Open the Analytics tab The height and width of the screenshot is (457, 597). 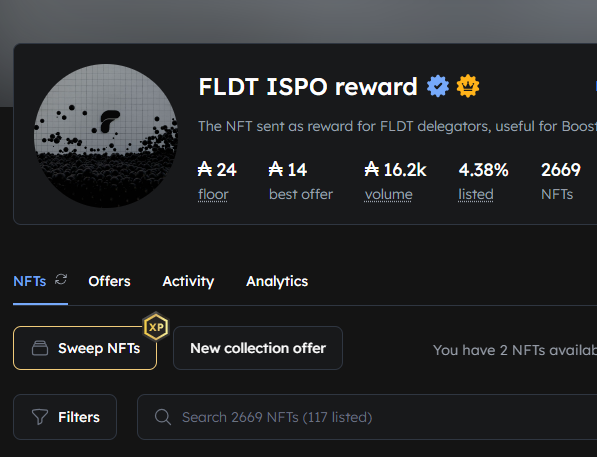point(277,281)
